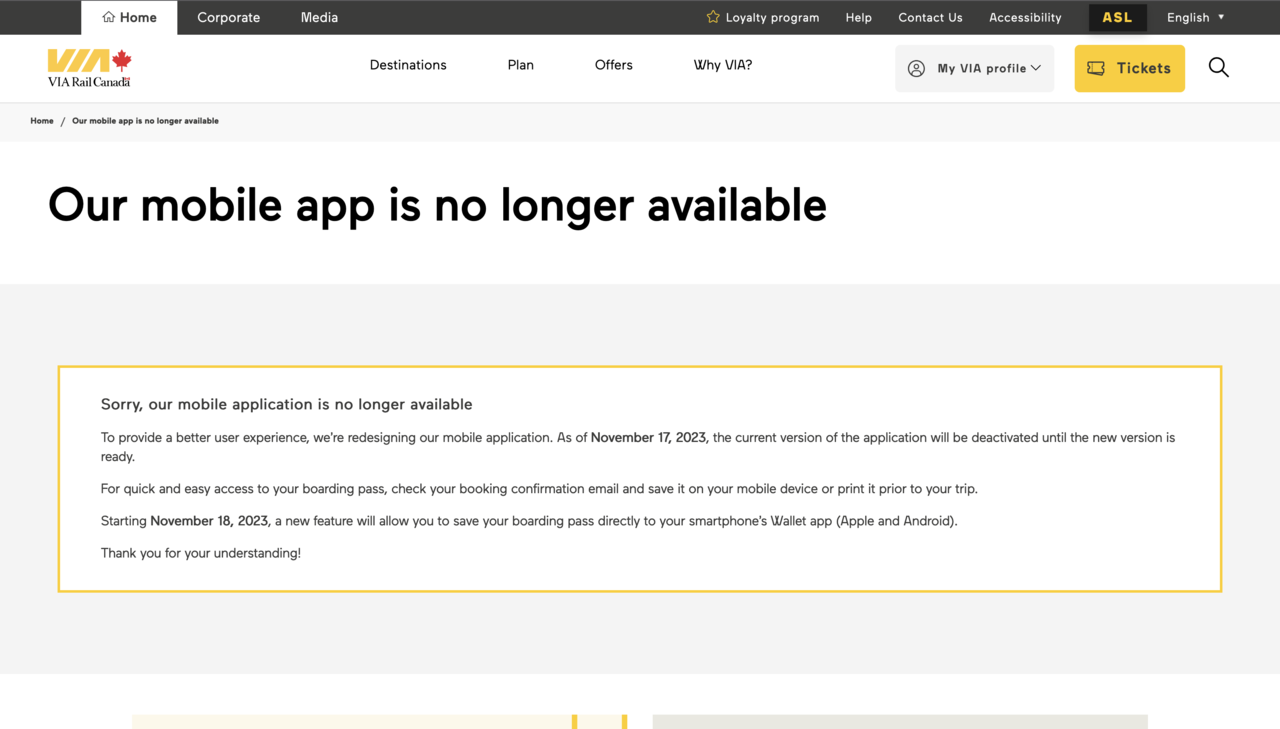Select the Home tab in top bar
Viewport: 1280px width, 729px height.
[x=129, y=17]
